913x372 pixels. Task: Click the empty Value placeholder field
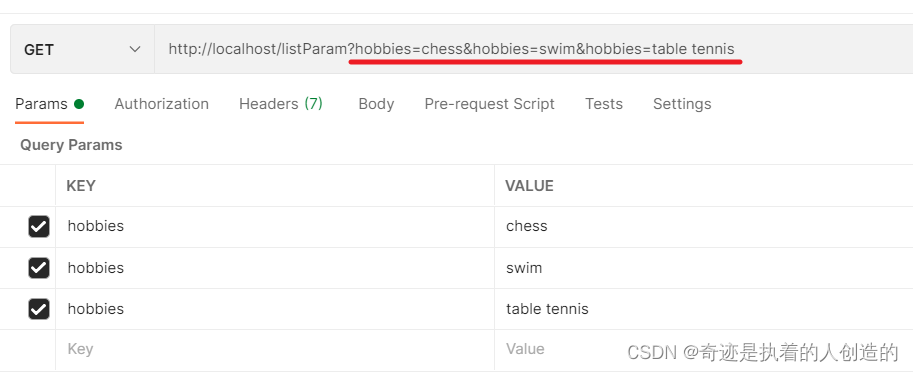(704, 349)
